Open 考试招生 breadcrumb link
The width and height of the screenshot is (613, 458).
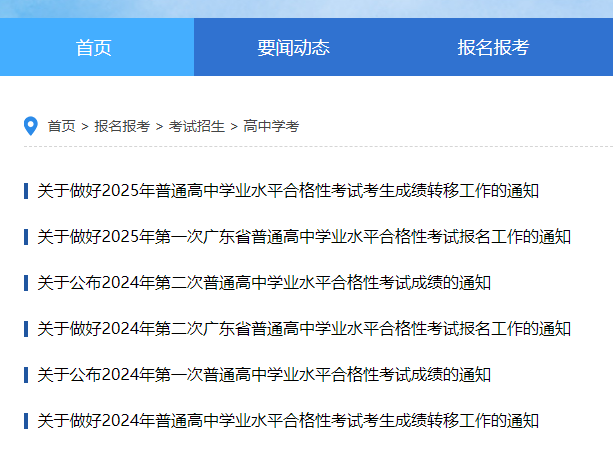[196, 126]
